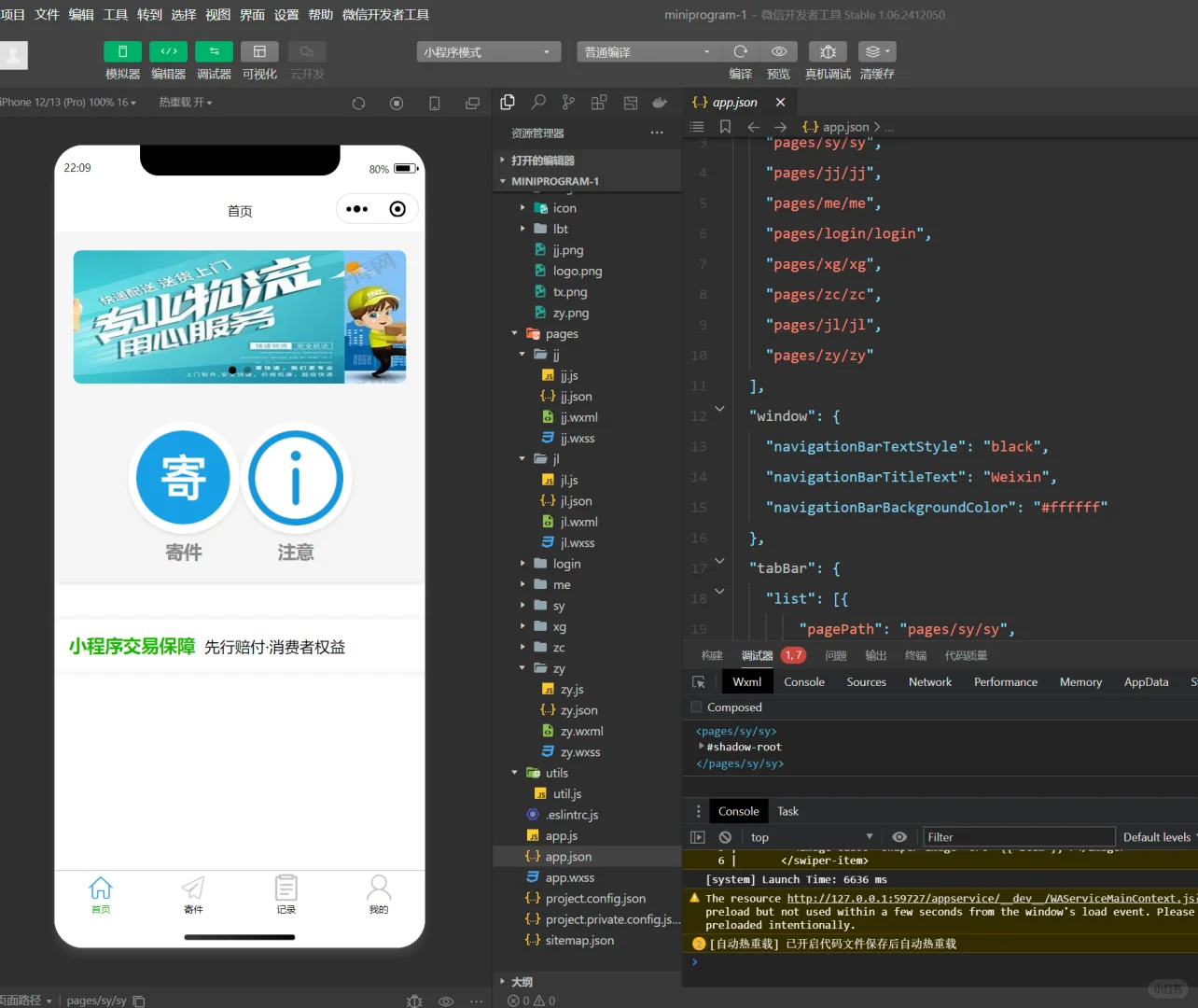This screenshot has height=1008, width=1198.
Task: Click the real device debug icon (真机调试)
Action: [828, 51]
